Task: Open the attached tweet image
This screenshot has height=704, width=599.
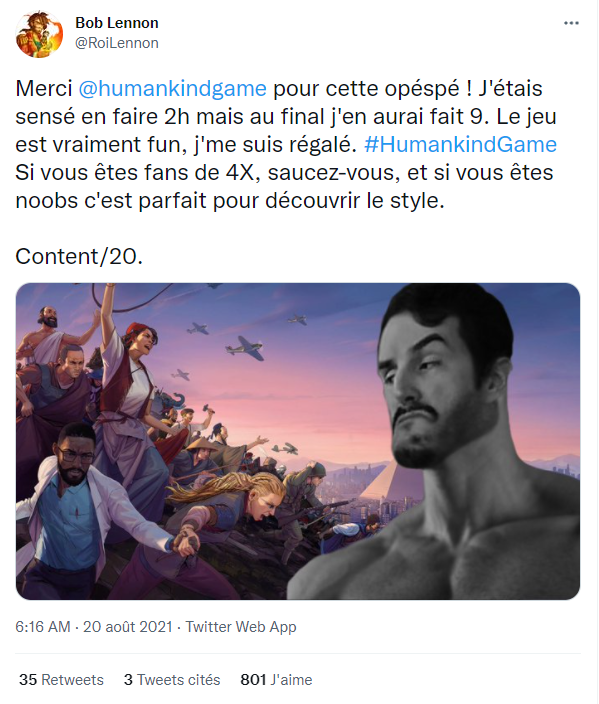Action: (x=298, y=441)
